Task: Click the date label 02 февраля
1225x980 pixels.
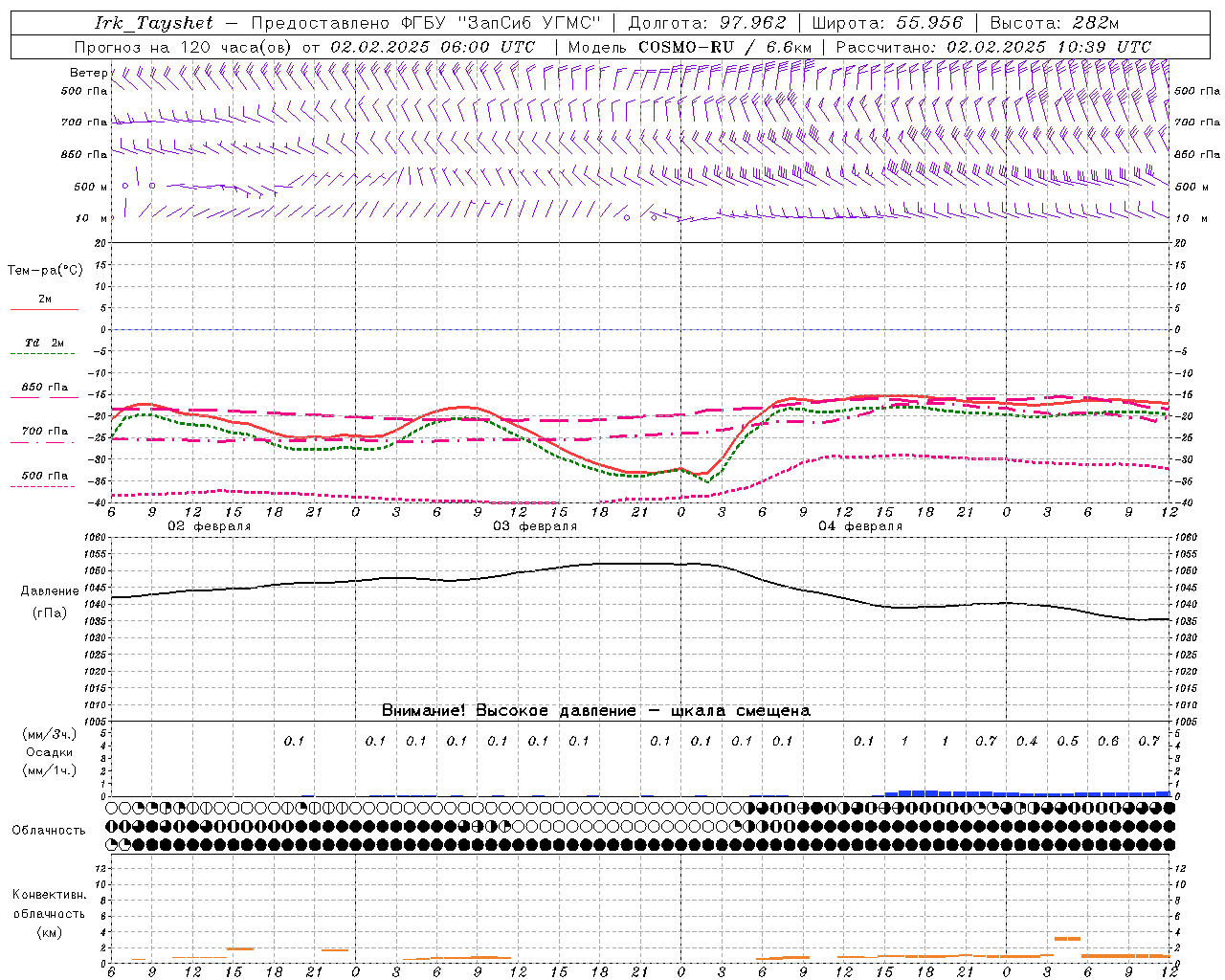Action: coord(210,526)
